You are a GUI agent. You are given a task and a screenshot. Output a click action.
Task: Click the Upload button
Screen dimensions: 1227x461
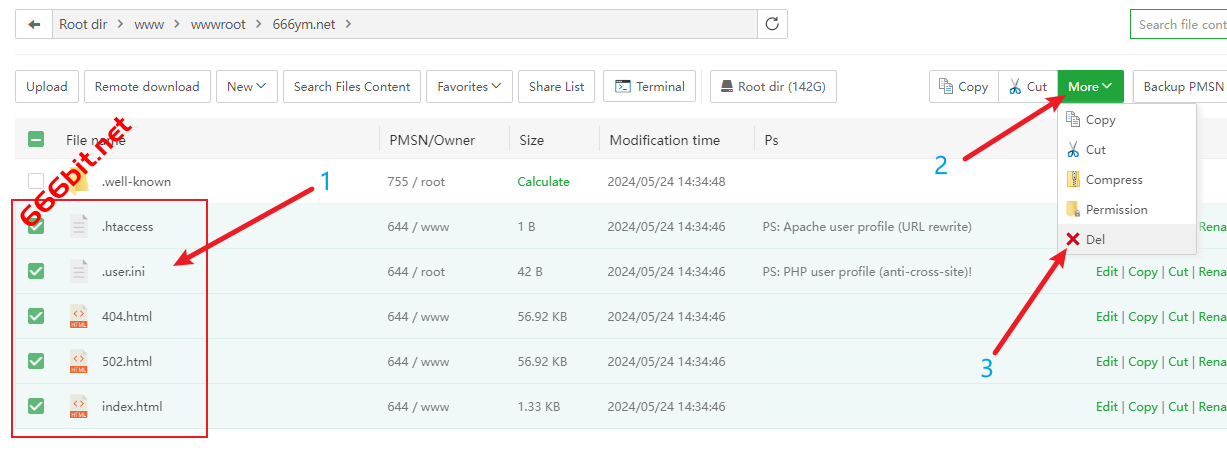point(47,87)
